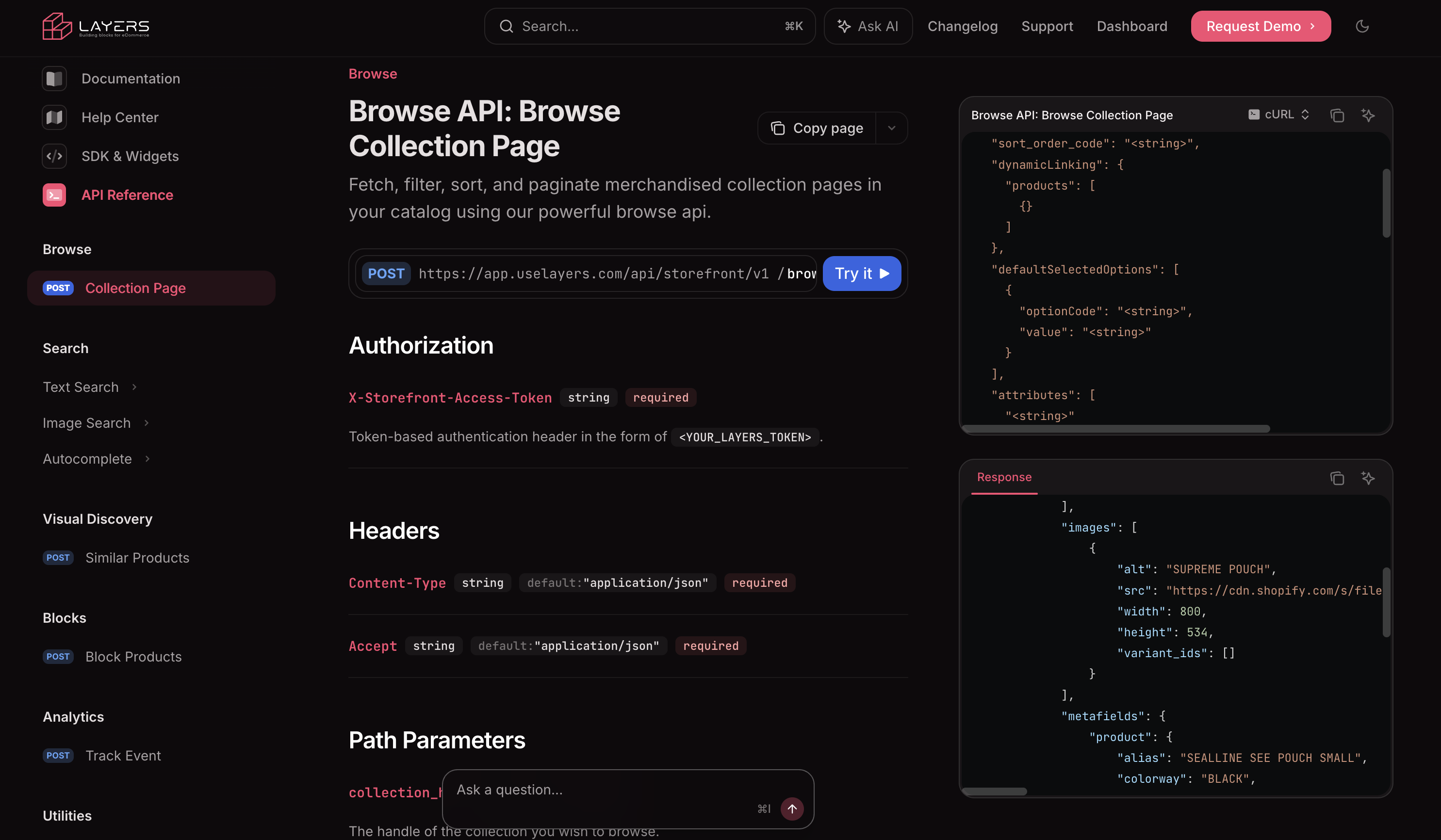This screenshot has height=840, width=1441.
Task: Select the Help Center icon
Action: 54,117
